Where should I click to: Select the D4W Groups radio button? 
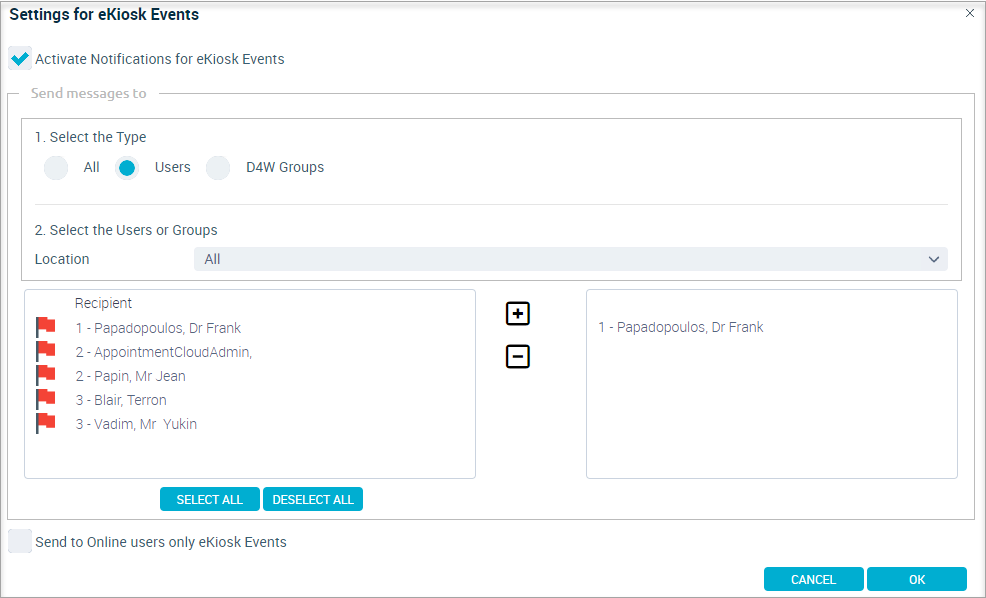[x=218, y=168]
